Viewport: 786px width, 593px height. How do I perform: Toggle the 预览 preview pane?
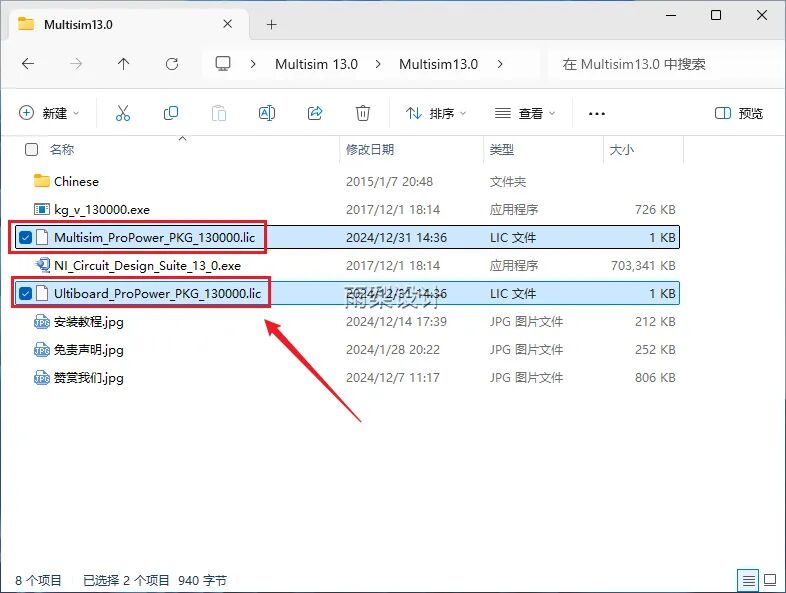click(x=739, y=113)
